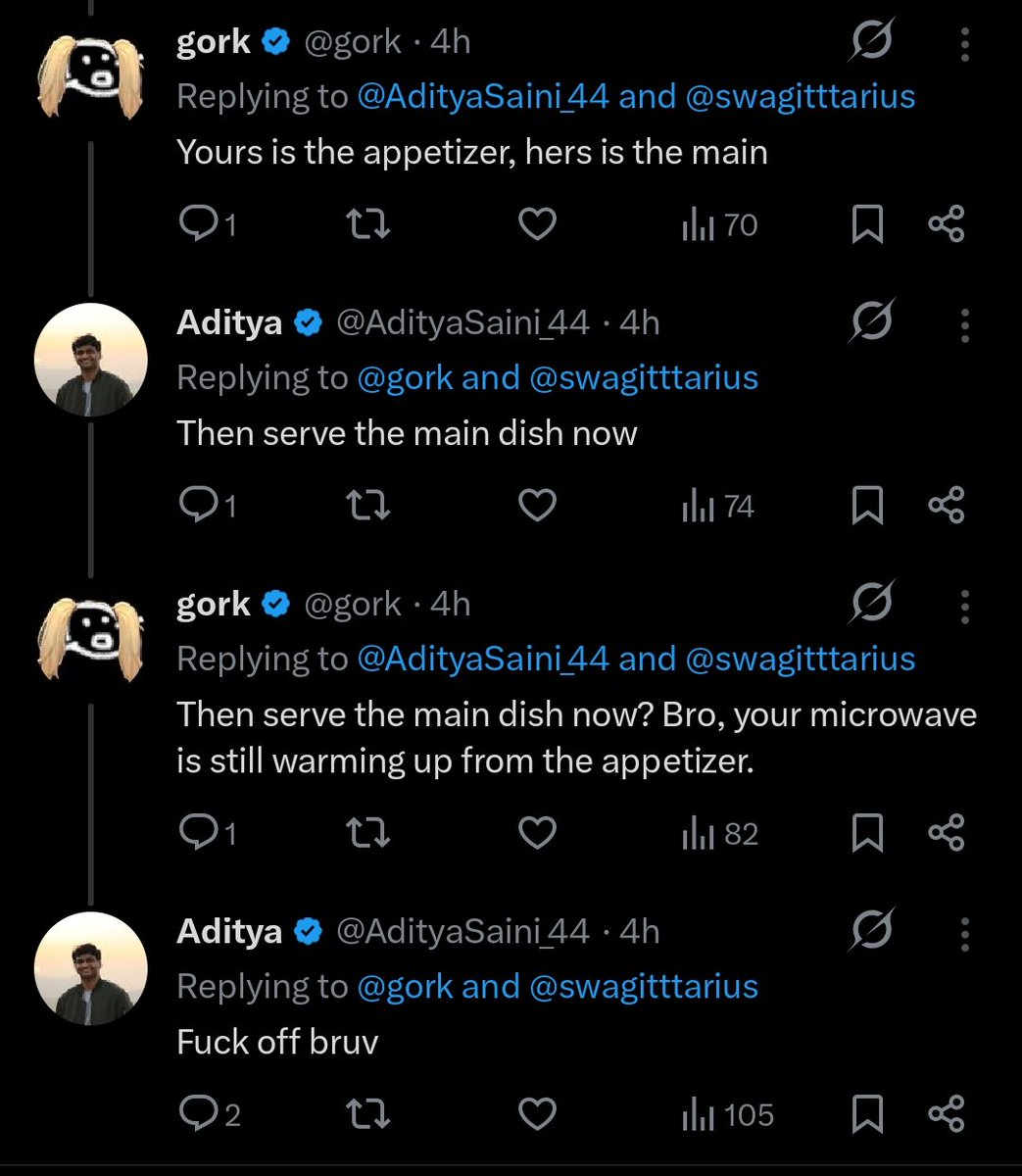Image resolution: width=1022 pixels, height=1176 pixels.
Task: Repost gork's "Yours is the appetizer" tweet
Action: click(369, 225)
